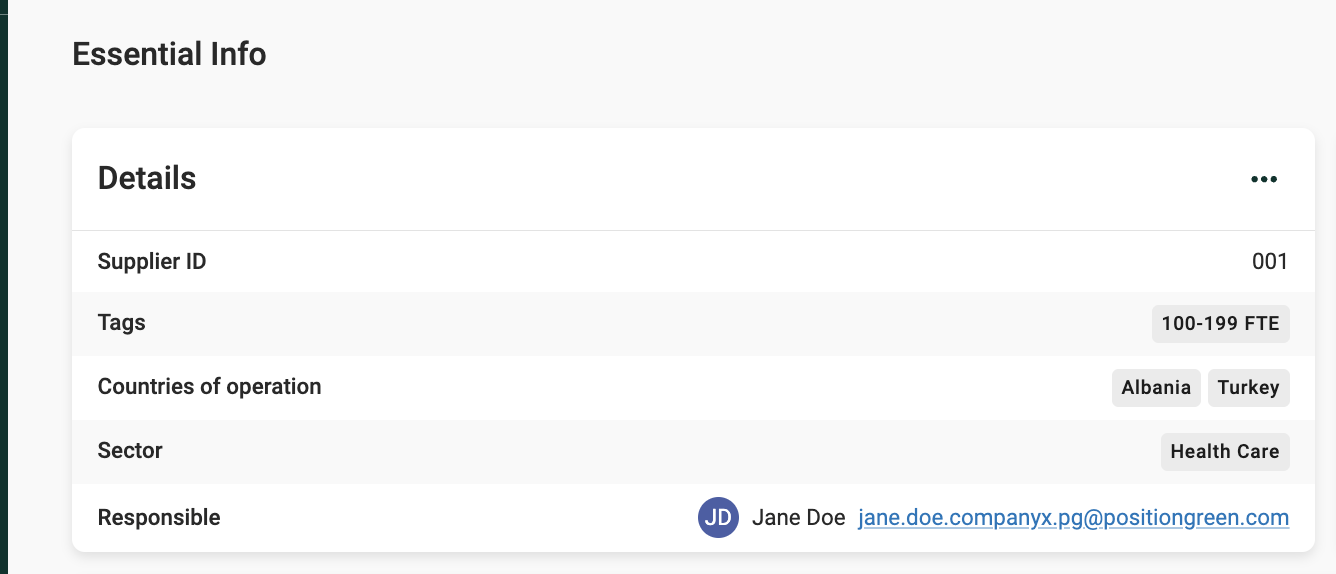
Task: Click the JD avatar circle
Action: [x=718, y=518]
